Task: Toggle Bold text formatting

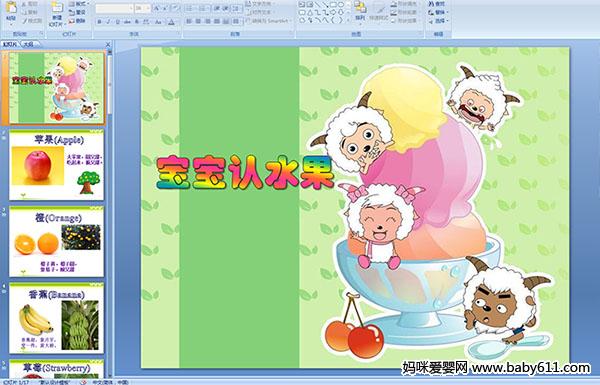Action: pos(100,22)
